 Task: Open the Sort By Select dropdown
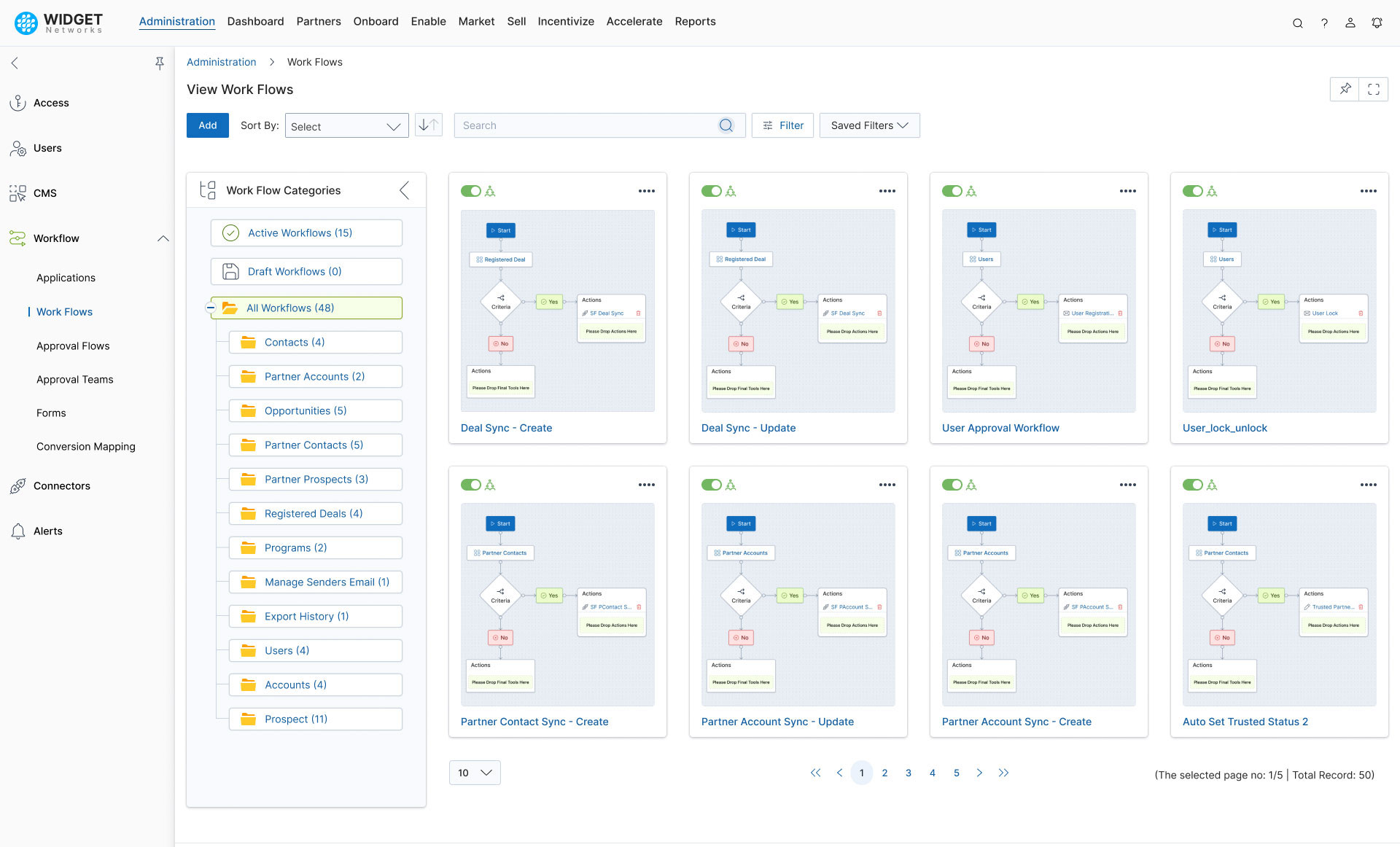pyautogui.click(x=346, y=126)
